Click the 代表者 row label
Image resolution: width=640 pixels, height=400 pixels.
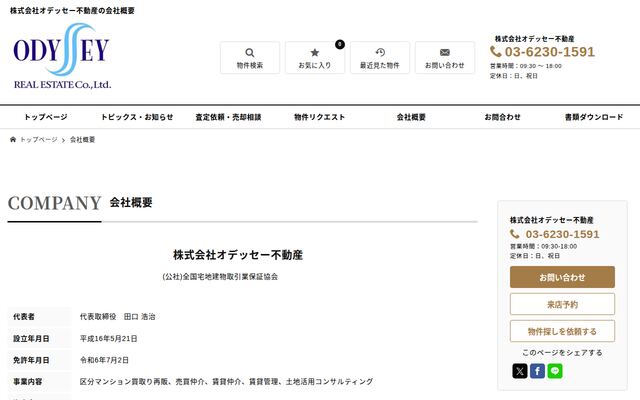click(24, 316)
